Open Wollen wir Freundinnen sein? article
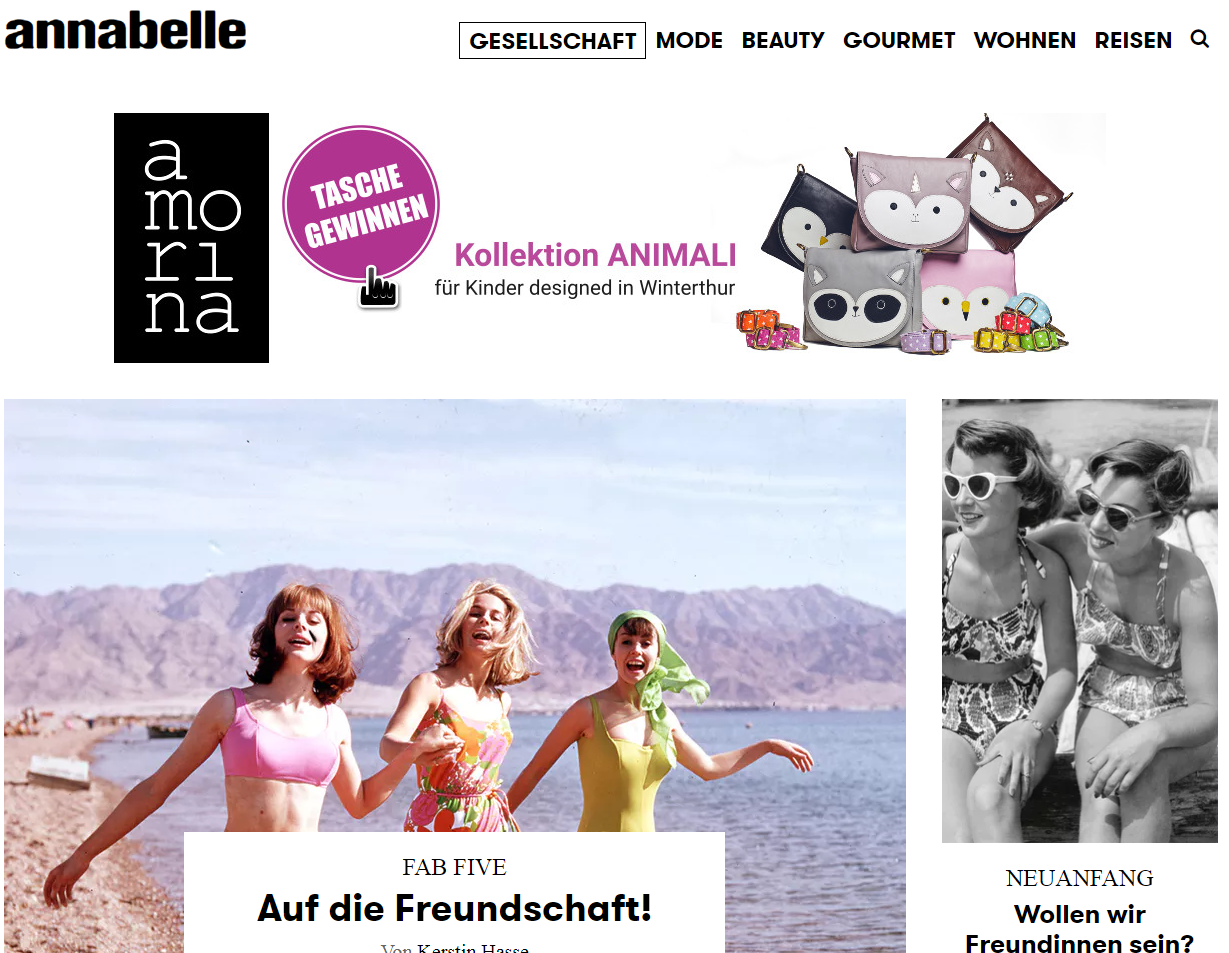The image size is (1229, 953). 1079,929
